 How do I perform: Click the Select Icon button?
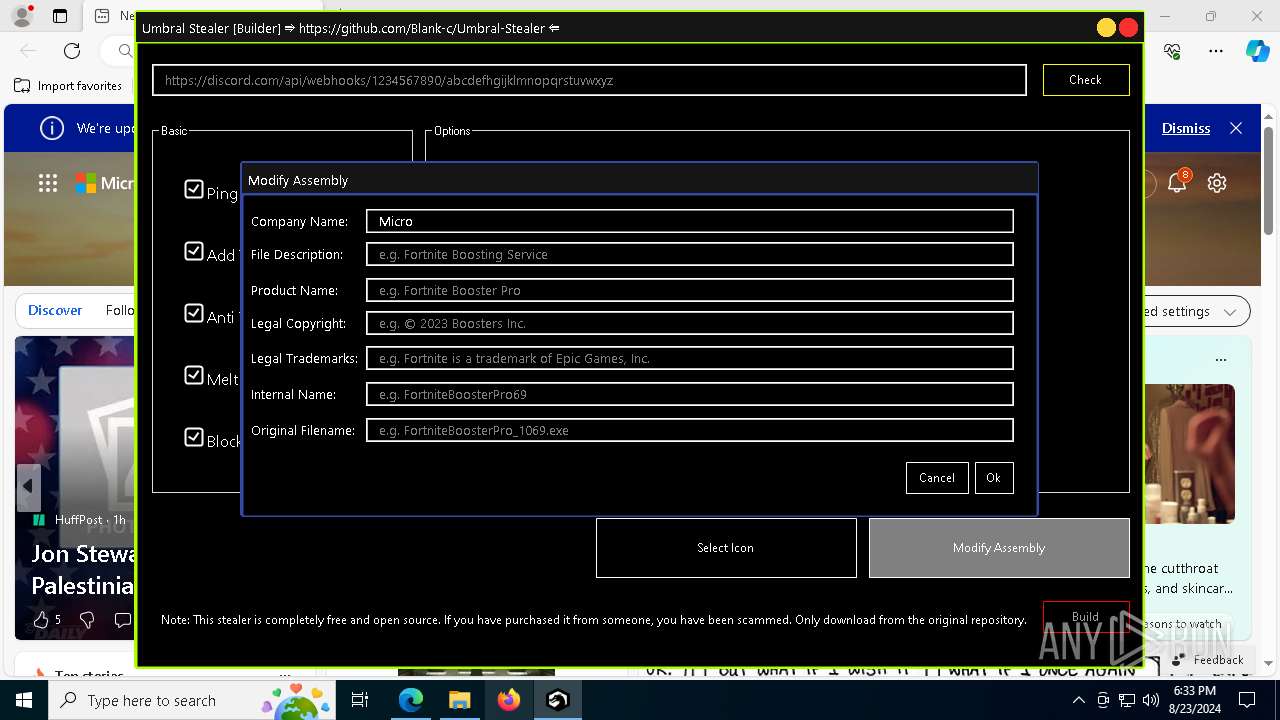(726, 548)
